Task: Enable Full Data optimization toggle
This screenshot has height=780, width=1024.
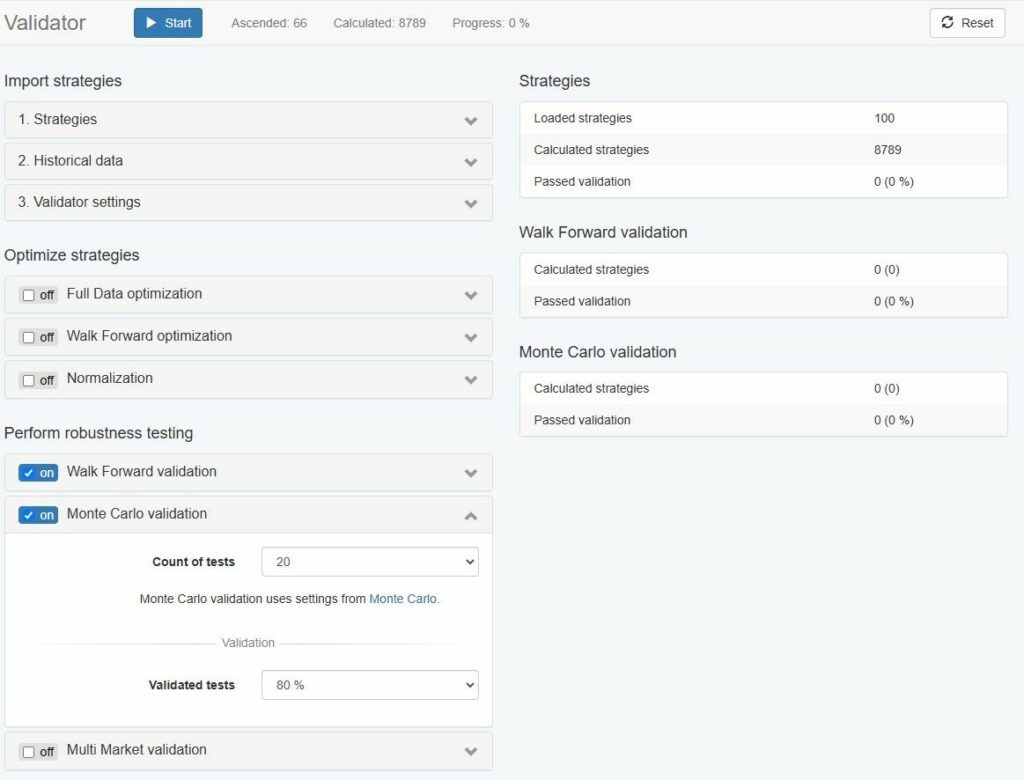Action: [38, 295]
